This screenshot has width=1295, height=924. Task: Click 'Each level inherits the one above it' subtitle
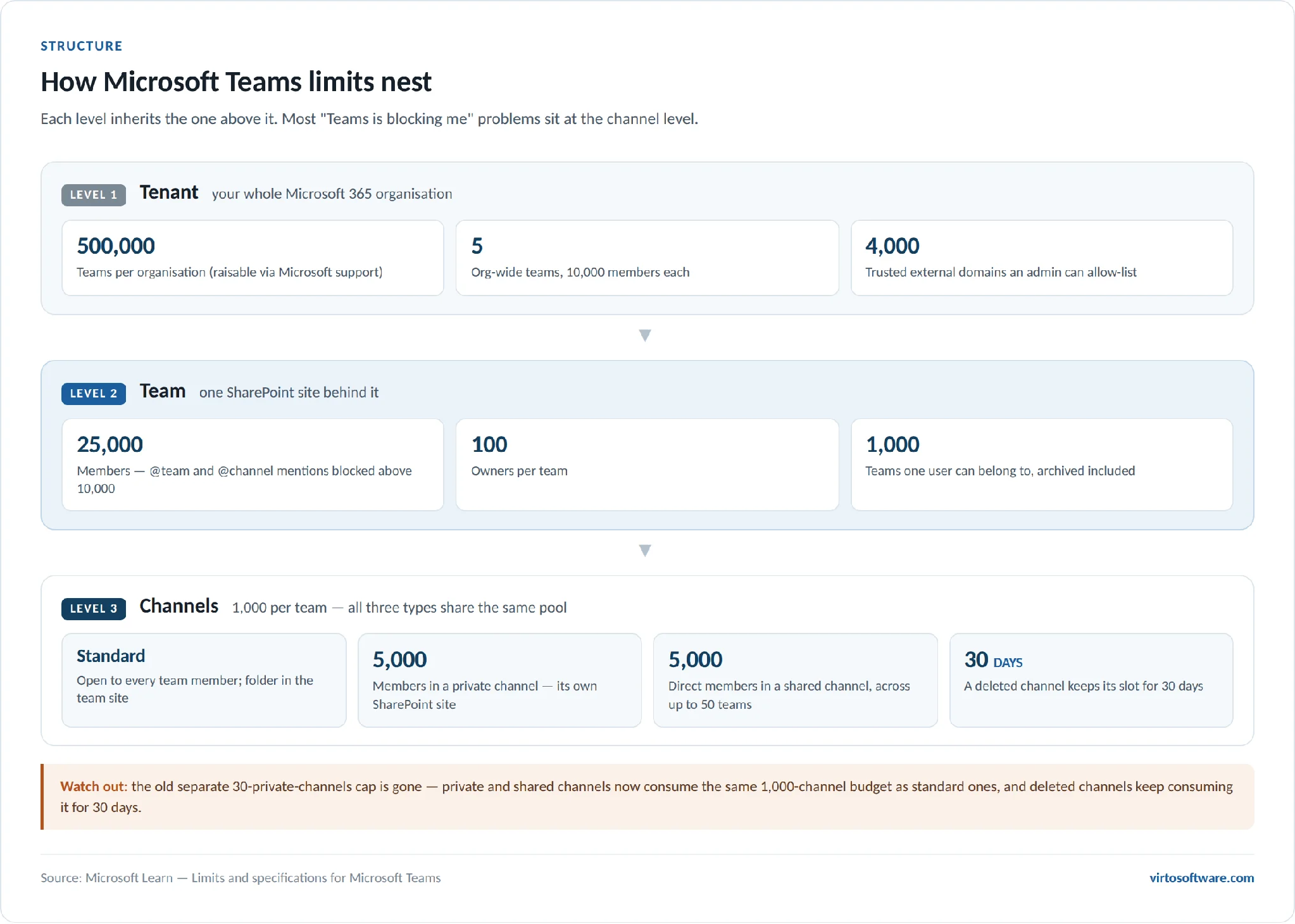coord(370,119)
